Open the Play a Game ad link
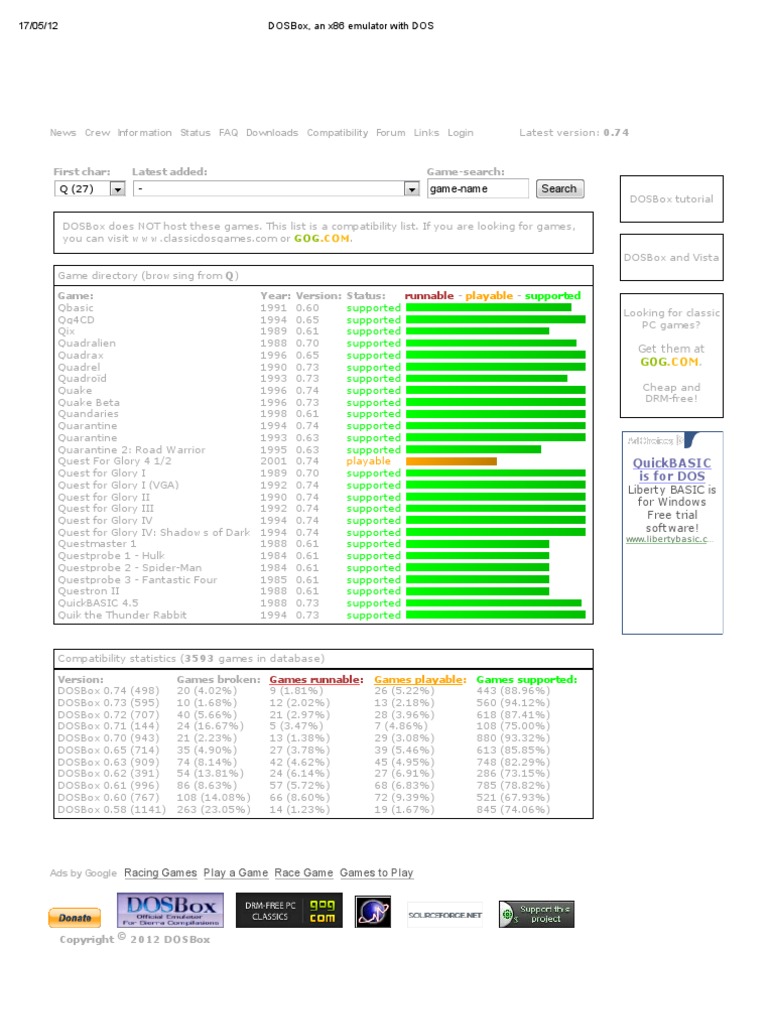Viewport: 768px width, 1024px height. [x=236, y=872]
